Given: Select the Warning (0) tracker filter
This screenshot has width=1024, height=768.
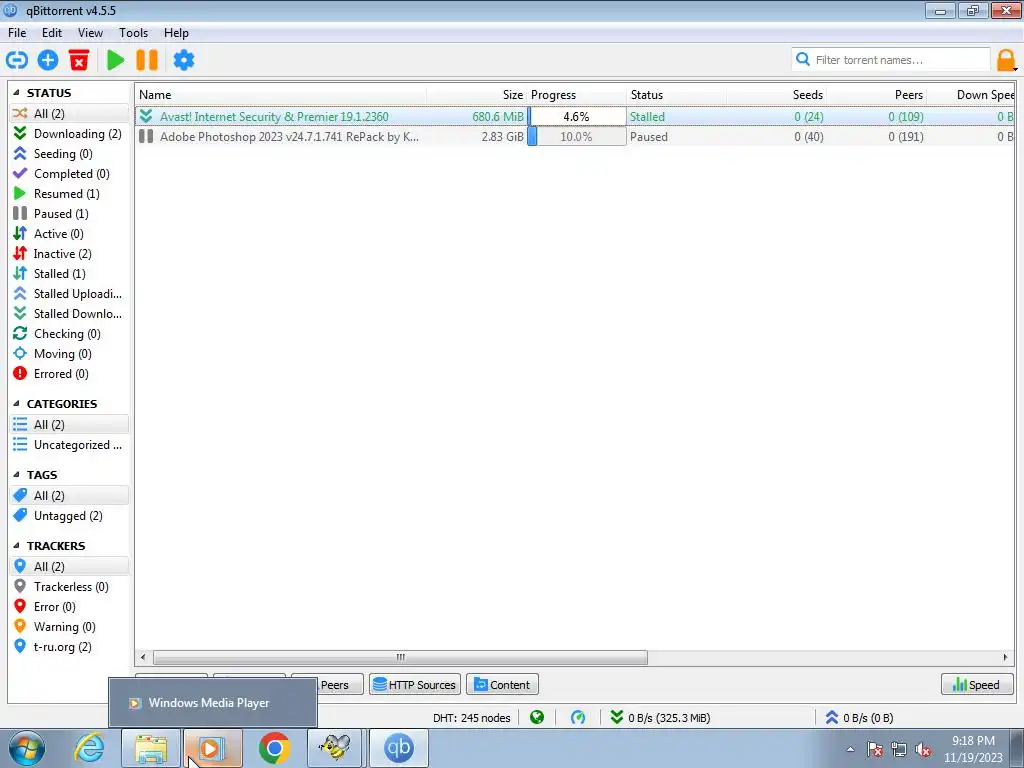Looking at the screenshot, I should point(69,627).
